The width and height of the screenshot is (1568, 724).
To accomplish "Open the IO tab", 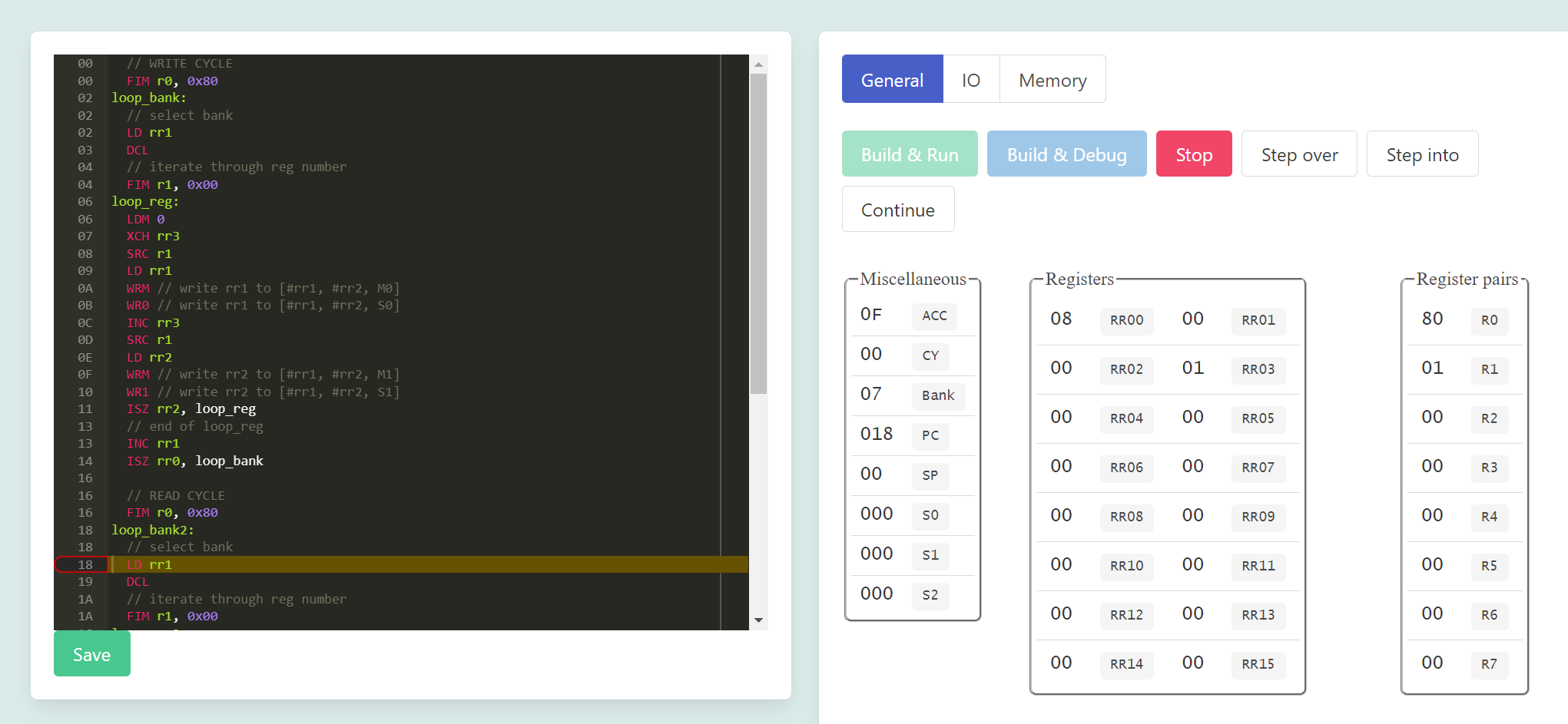I will pyautogui.click(x=971, y=79).
